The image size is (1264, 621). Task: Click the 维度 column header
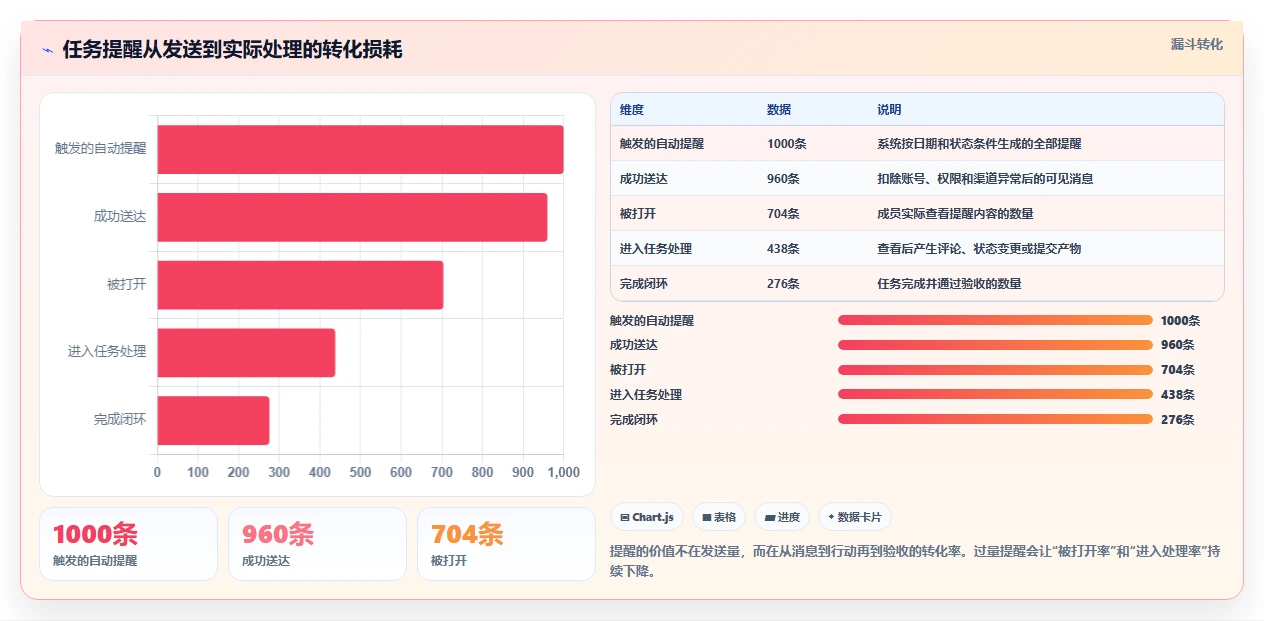coord(632,109)
